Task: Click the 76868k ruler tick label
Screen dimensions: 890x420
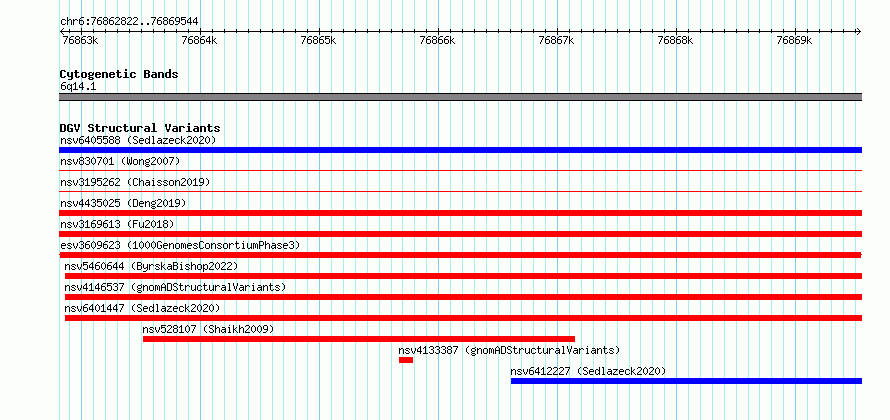Action: [675, 41]
